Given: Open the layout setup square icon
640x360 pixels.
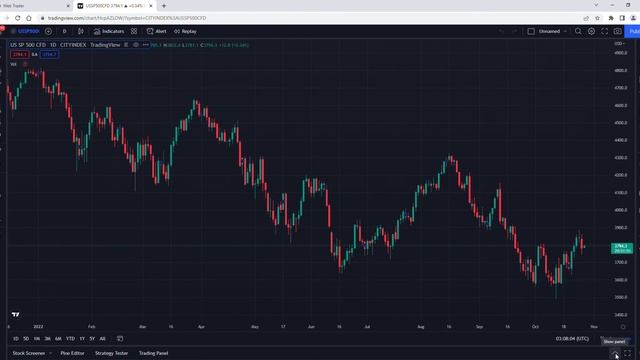Looking at the screenshot, I should [x=531, y=31].
